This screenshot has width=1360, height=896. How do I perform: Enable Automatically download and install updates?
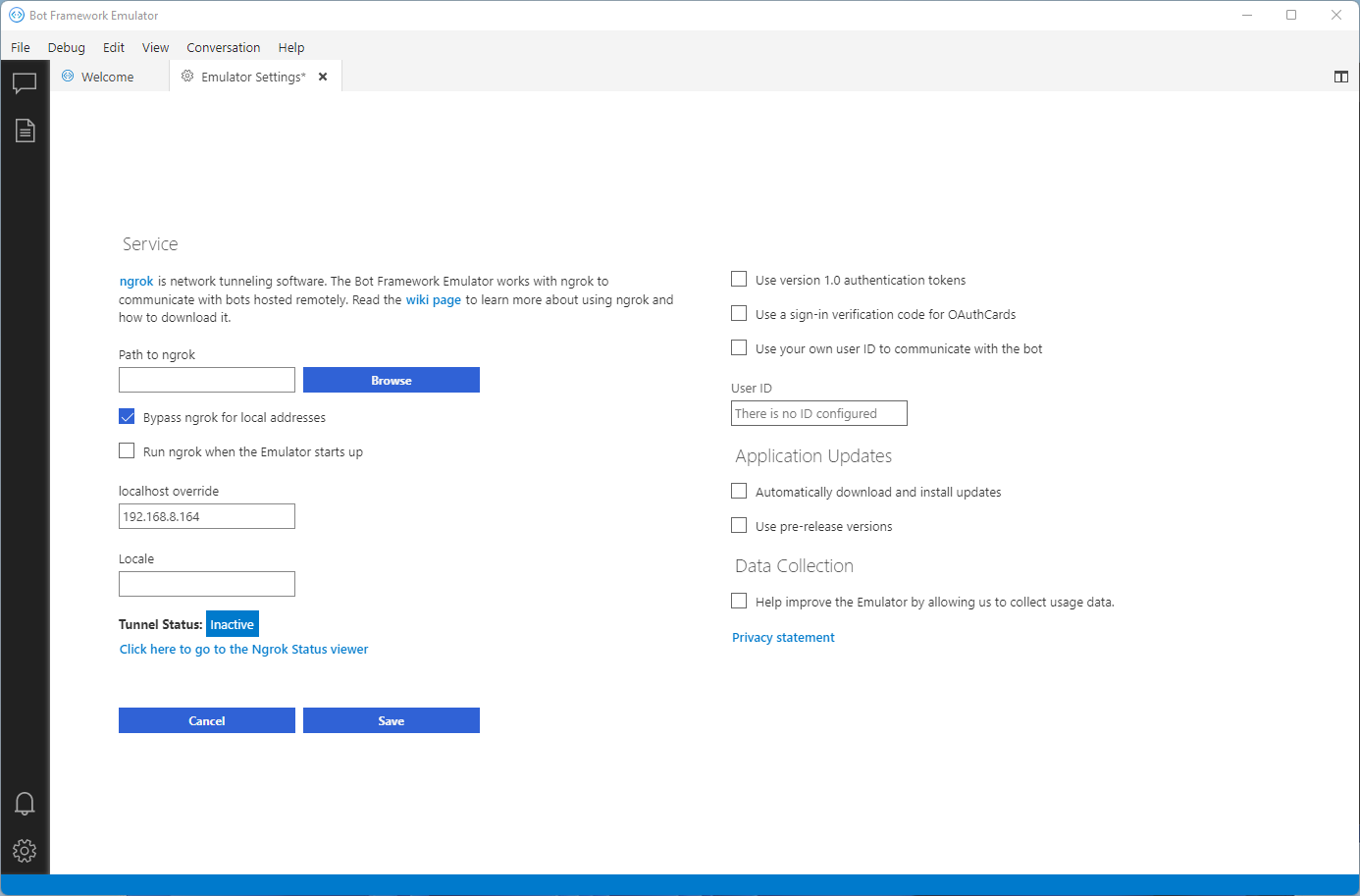tap(739, 491)
